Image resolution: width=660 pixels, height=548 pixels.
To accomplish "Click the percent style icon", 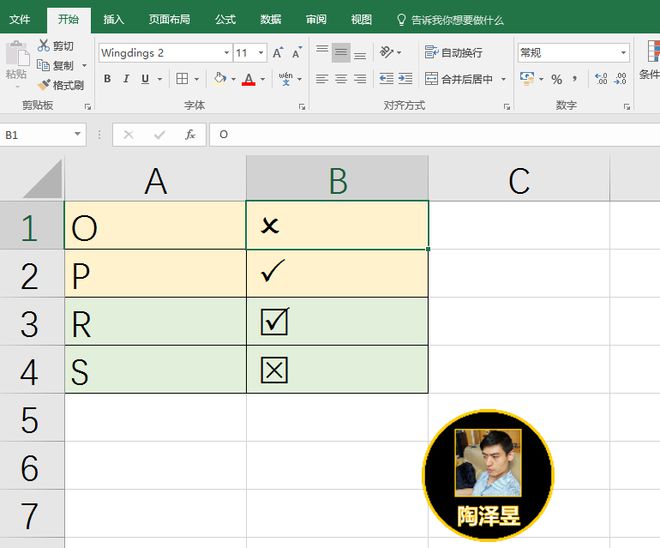I will point(557,79).
